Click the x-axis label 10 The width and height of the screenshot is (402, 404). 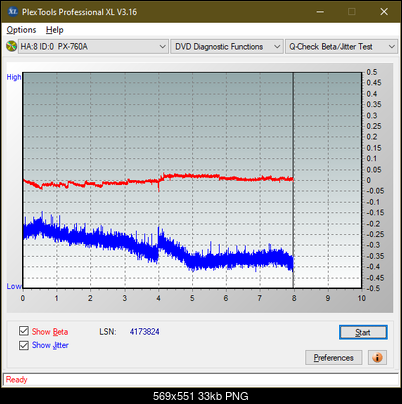coord(362,298)
